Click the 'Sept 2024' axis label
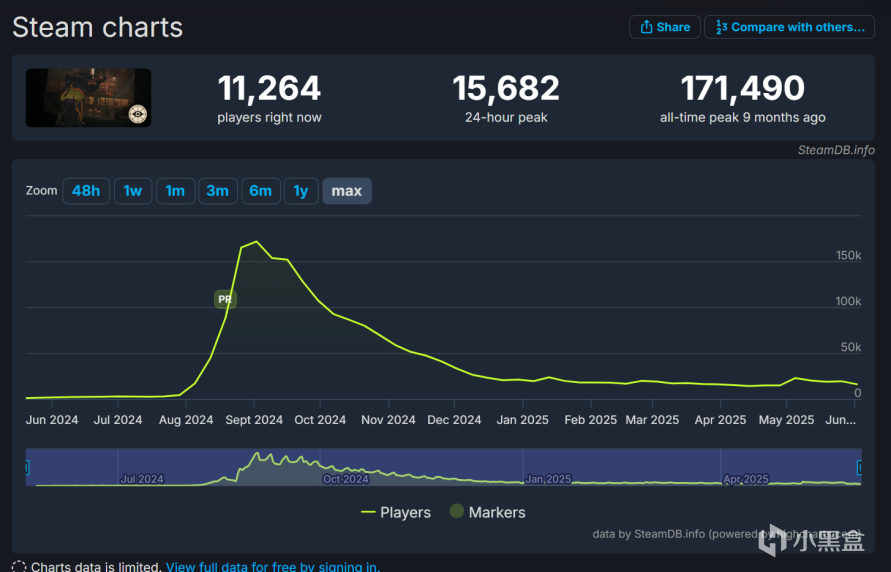This screenshot has width=891, height=572. (254, 420)
